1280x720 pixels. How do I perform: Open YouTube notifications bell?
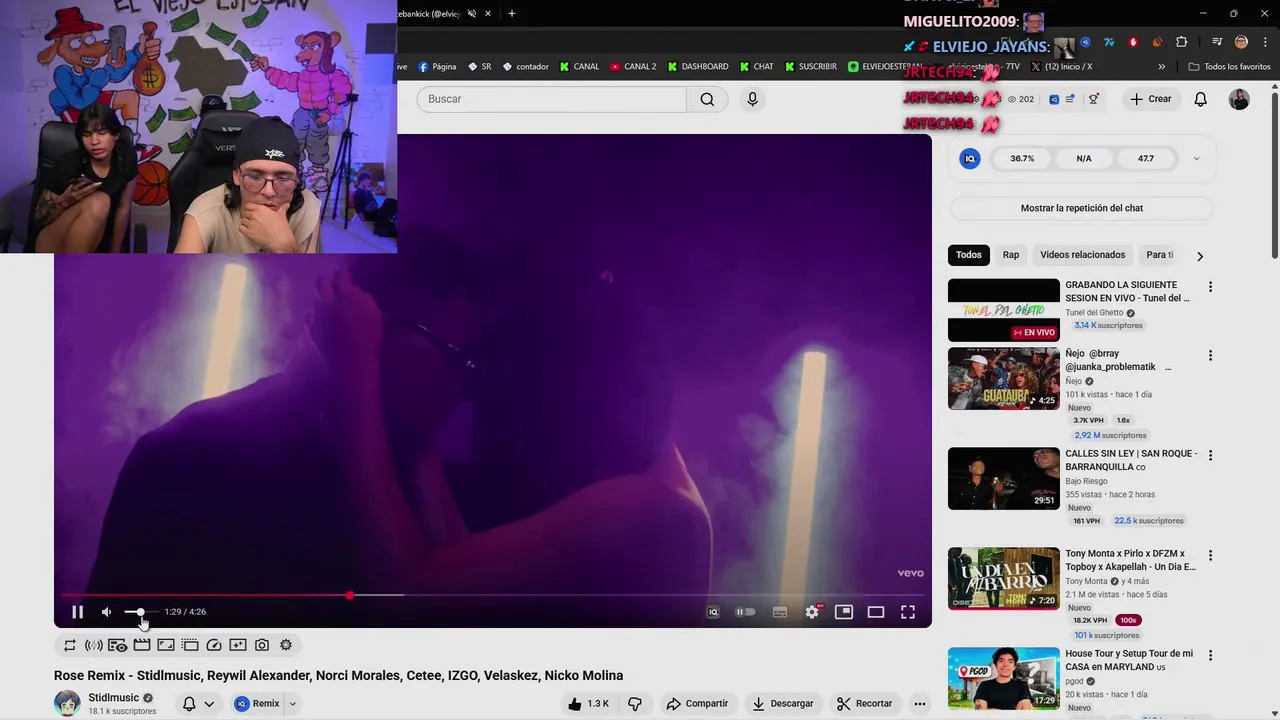tap(1201, 99)
